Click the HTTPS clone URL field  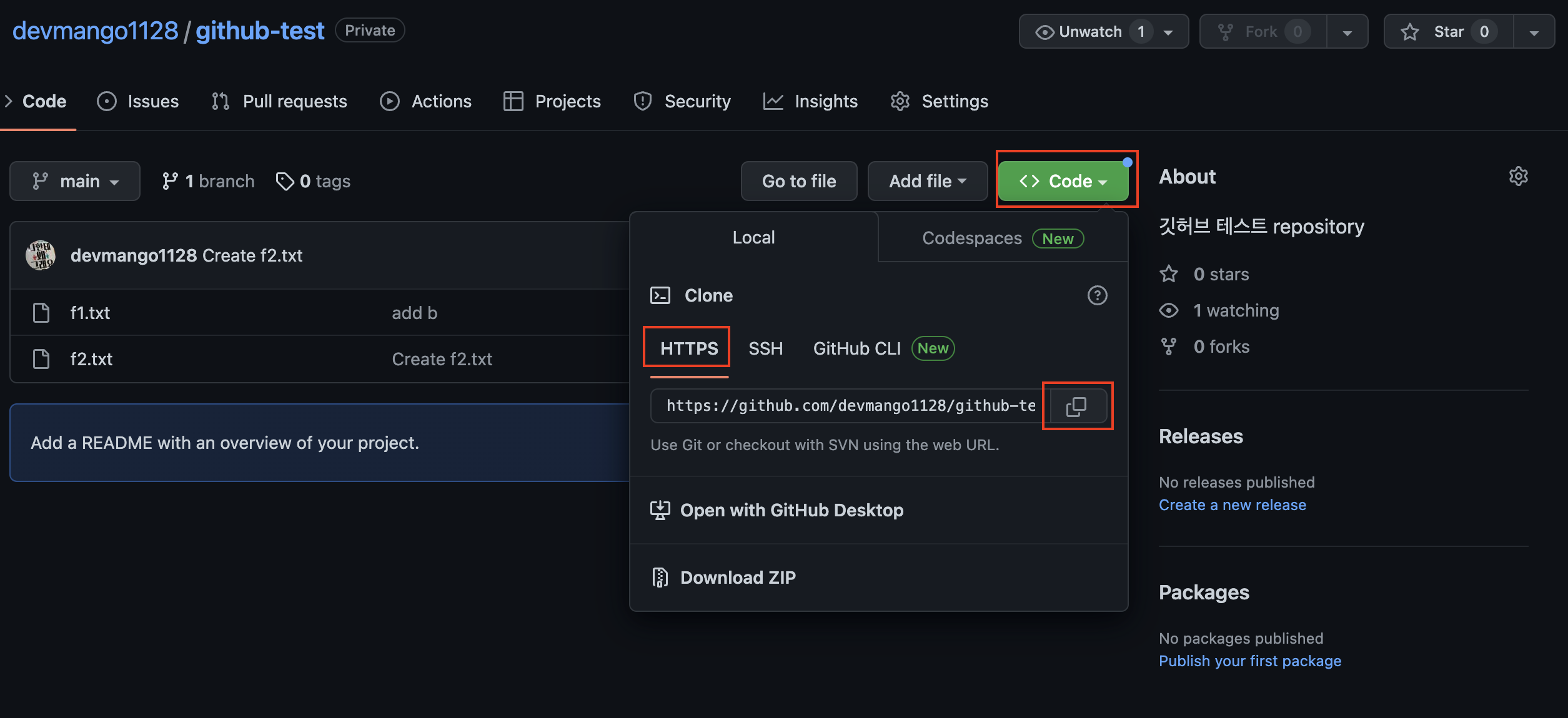pyautogui.click(x=850, y=406)
